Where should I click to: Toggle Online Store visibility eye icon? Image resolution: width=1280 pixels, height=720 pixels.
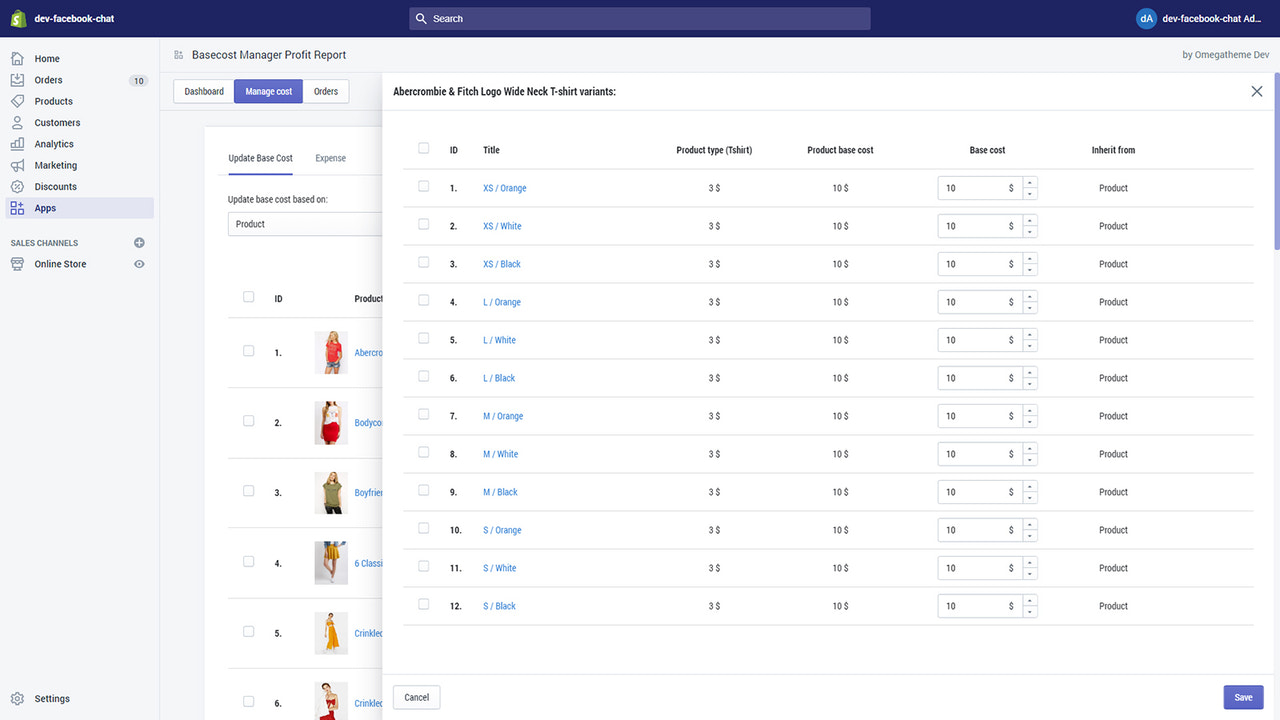click(x=139, y=263)
